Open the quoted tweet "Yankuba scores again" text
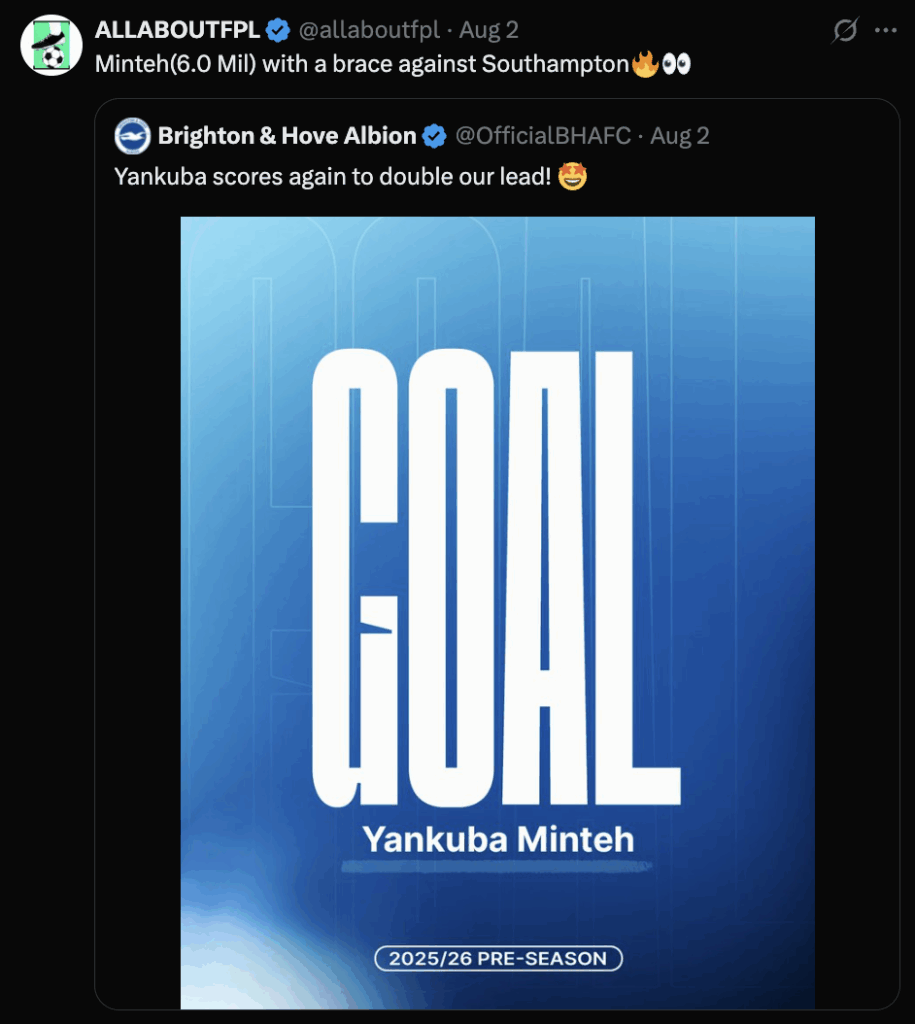Viewport: 915px width, 1024px height. coord(332,177)
